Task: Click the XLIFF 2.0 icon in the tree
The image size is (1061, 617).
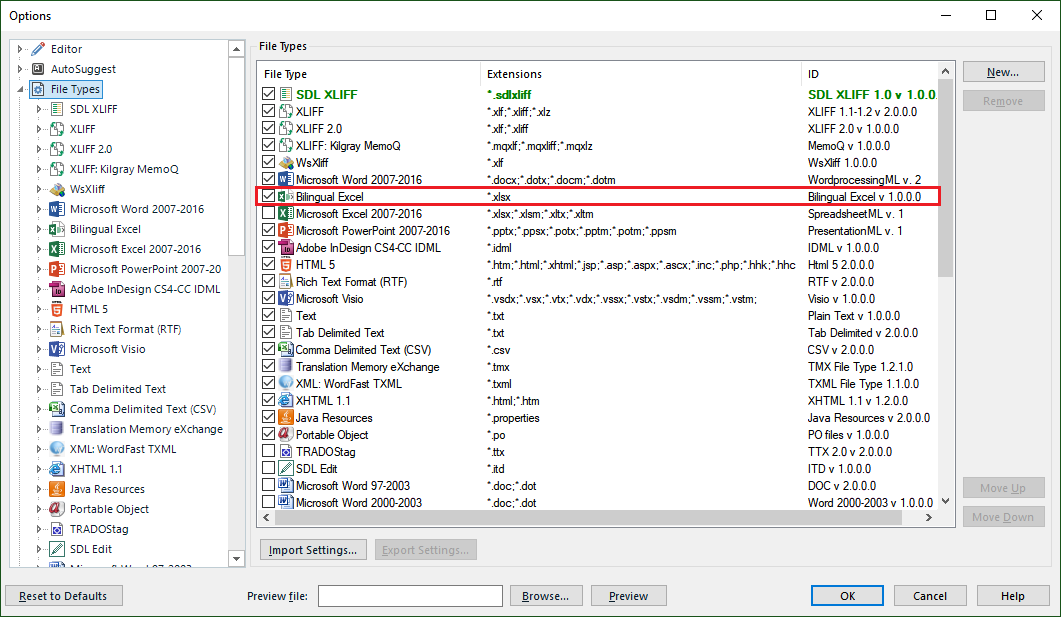Action: point(58,149)
